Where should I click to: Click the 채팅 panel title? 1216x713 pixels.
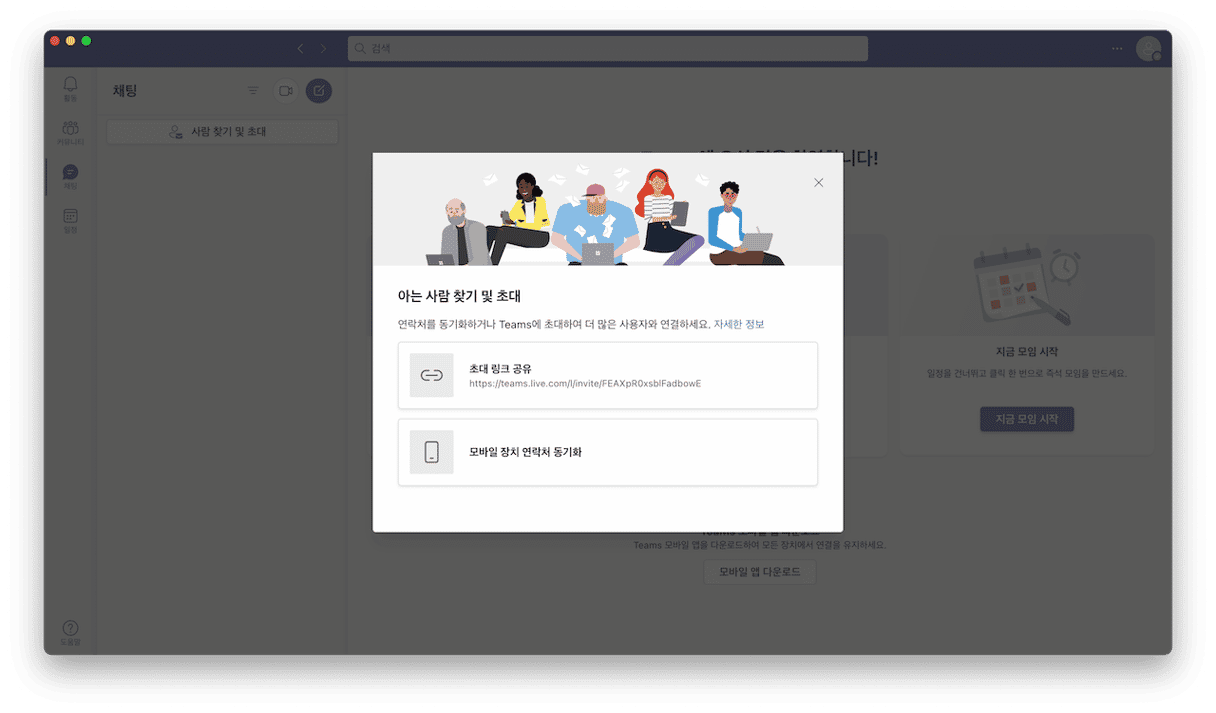pos(125,91)
